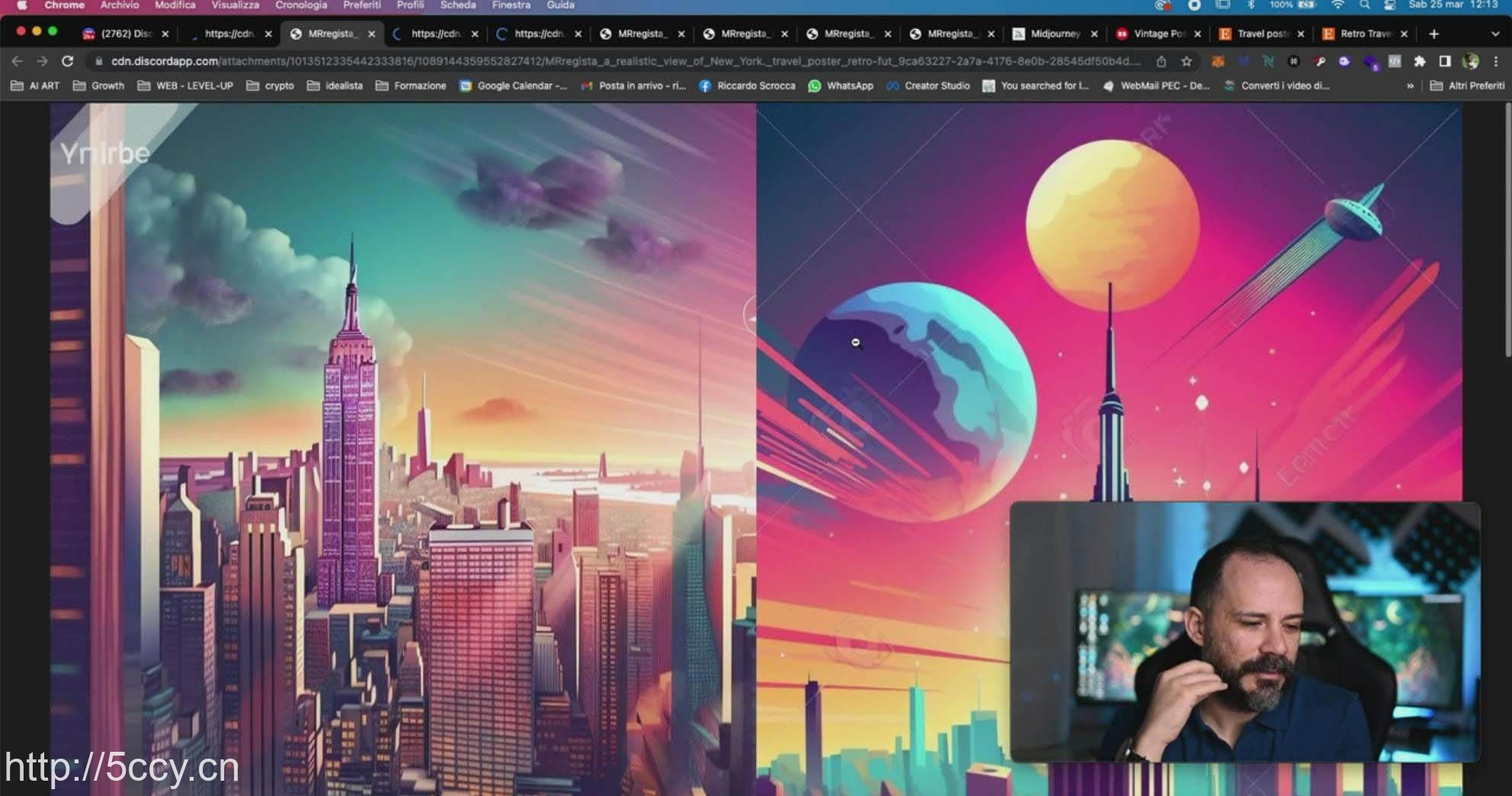
Task: Switch to the (2762) Disc tab
Action: [x=126, y=34]
